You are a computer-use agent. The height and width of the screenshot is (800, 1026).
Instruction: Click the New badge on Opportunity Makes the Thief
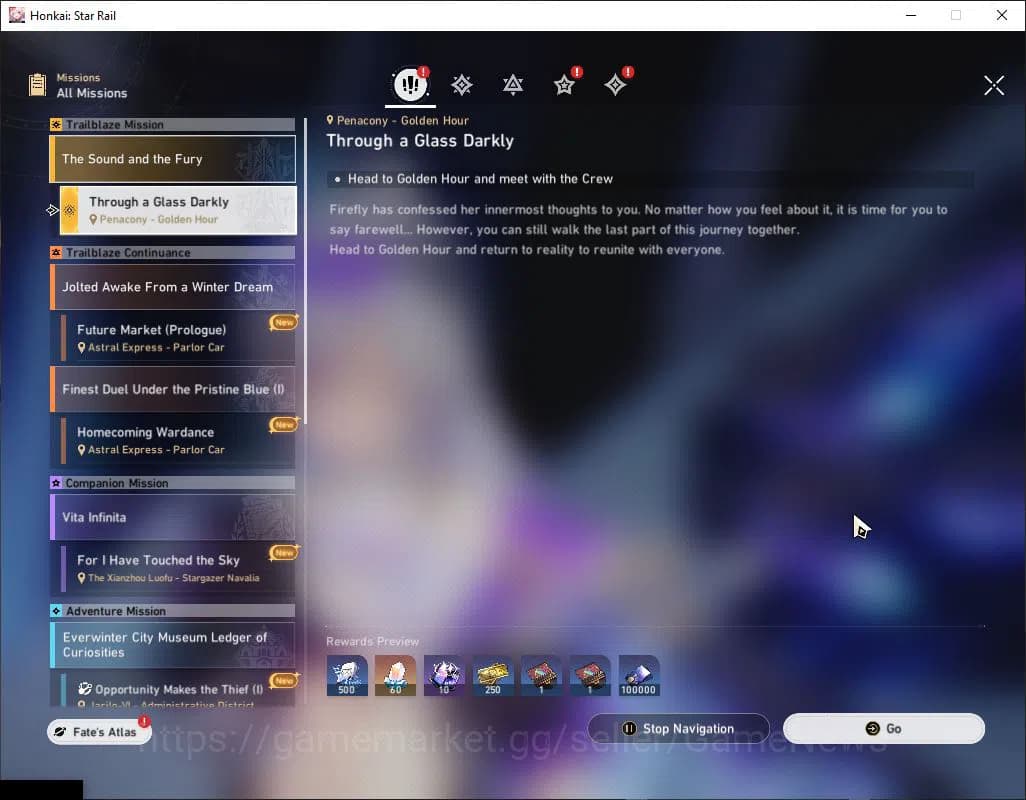coord(283,680)
